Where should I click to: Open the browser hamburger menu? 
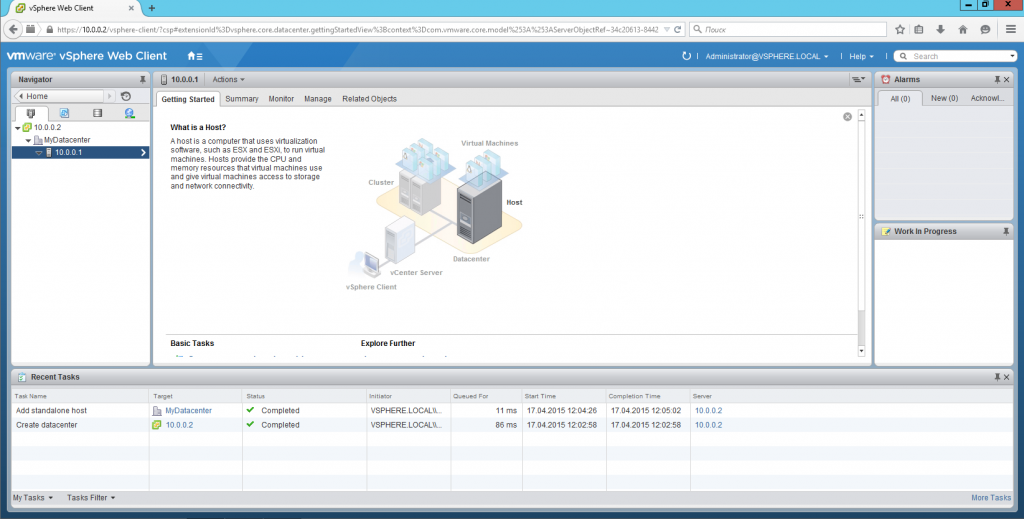click(x=1010, y=29)
